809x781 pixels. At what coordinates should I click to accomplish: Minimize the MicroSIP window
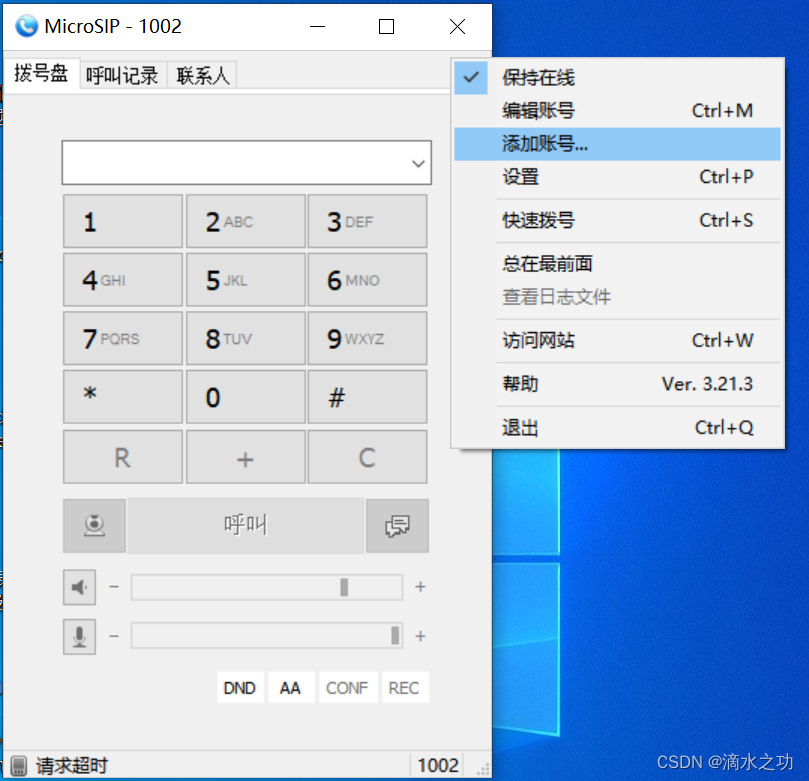point(317,26)
